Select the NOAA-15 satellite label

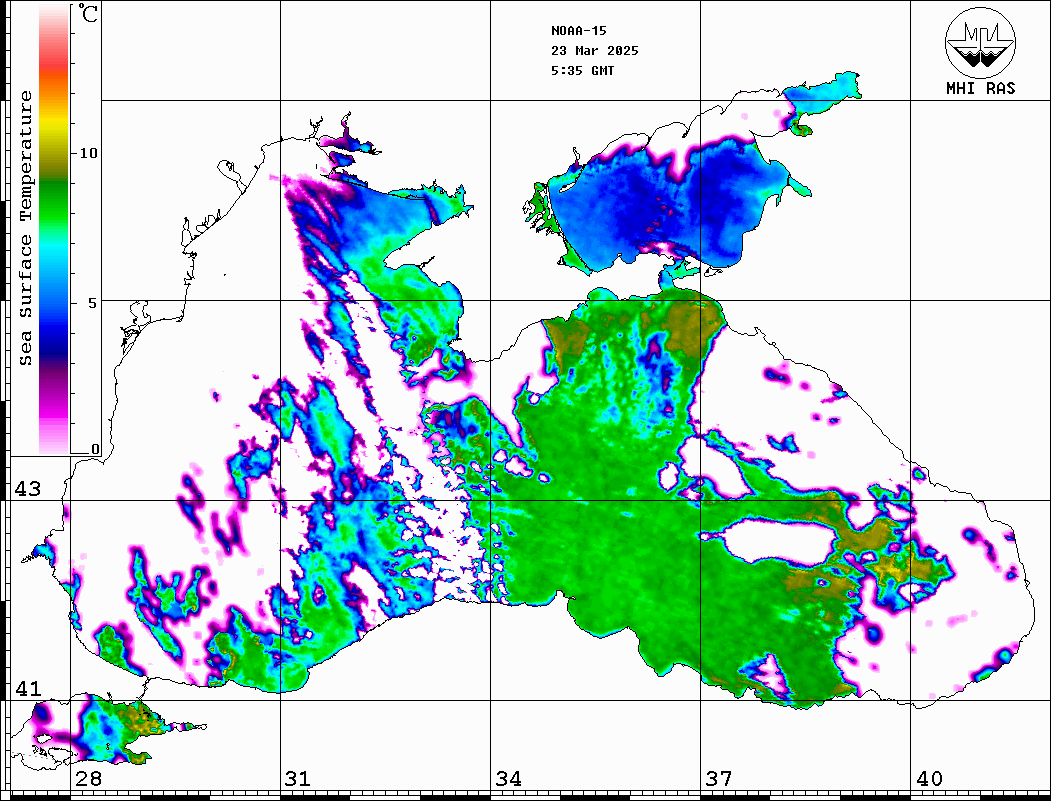coord(578,30)
